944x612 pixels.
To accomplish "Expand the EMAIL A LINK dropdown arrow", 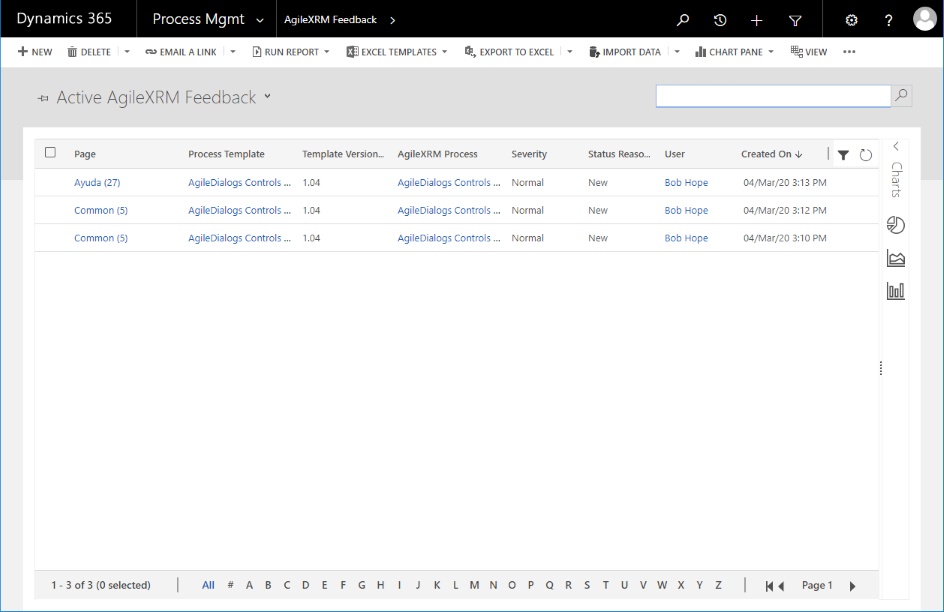I will pos(233,52).
